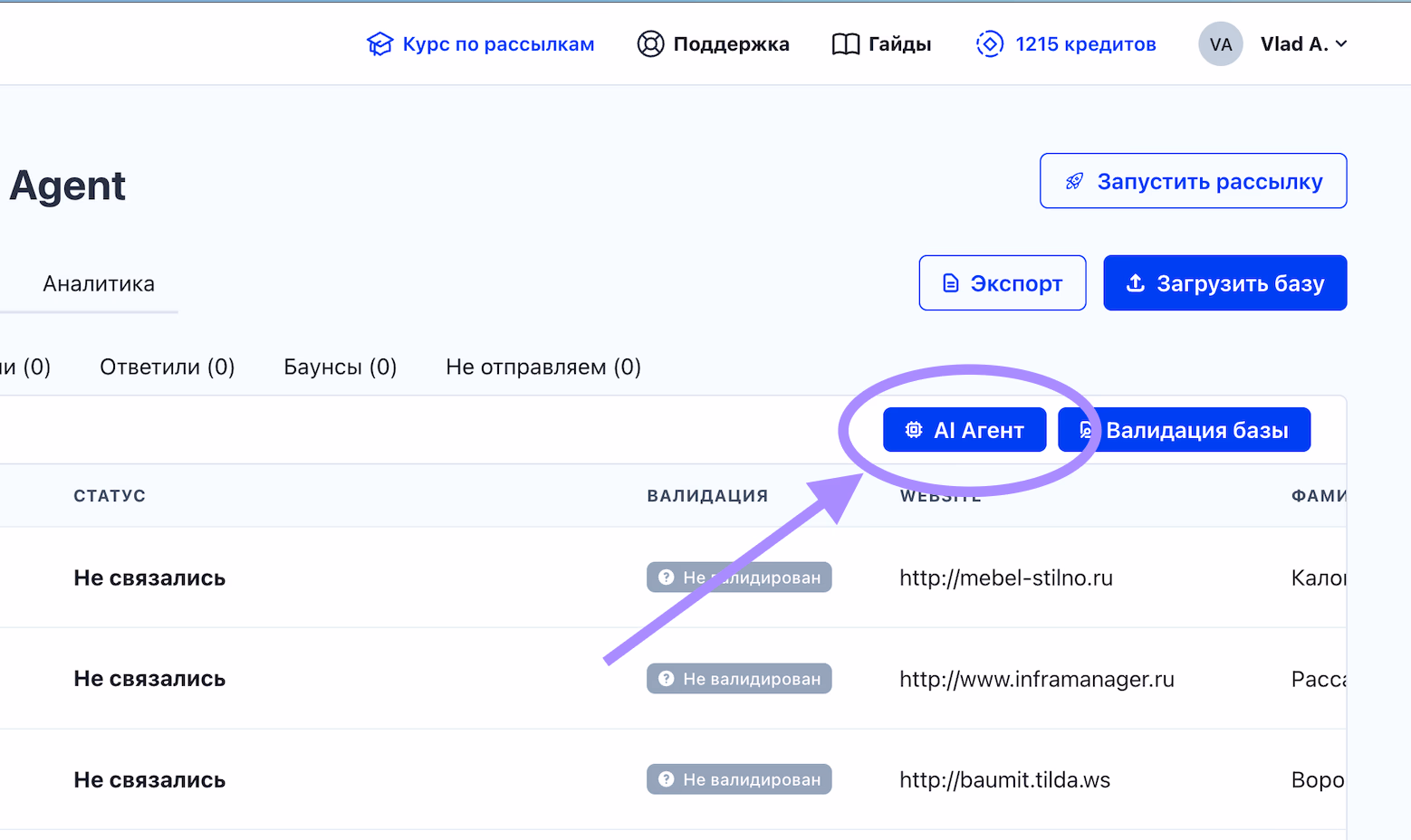The height and width of the screenshot is (840, 1411).
Task: Open the Курс по рассылкам link
Action: click(x=498, y=44)
